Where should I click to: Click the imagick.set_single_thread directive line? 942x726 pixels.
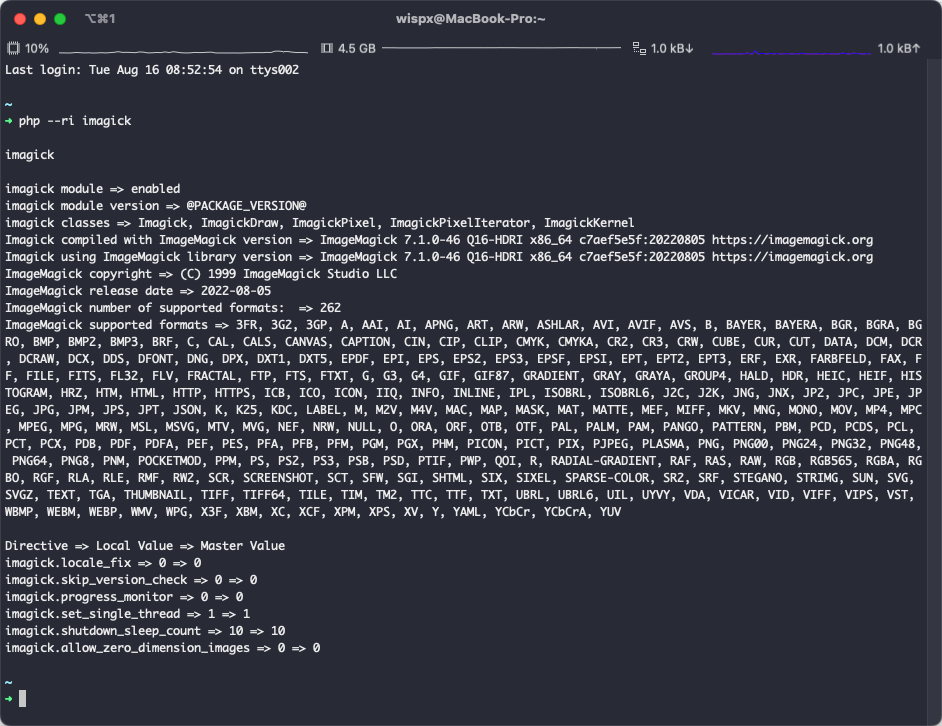pos(127,614)
